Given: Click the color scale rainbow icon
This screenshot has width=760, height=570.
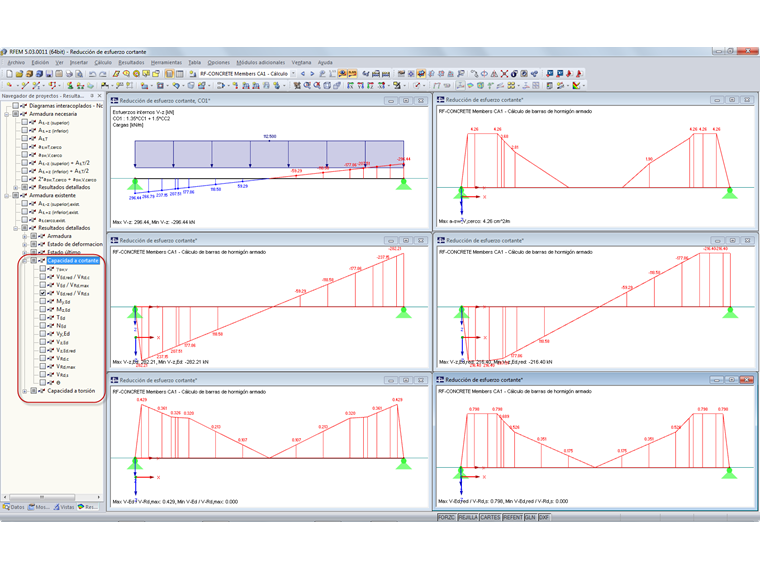Looking at the screenshot, I should click(576, 85).
